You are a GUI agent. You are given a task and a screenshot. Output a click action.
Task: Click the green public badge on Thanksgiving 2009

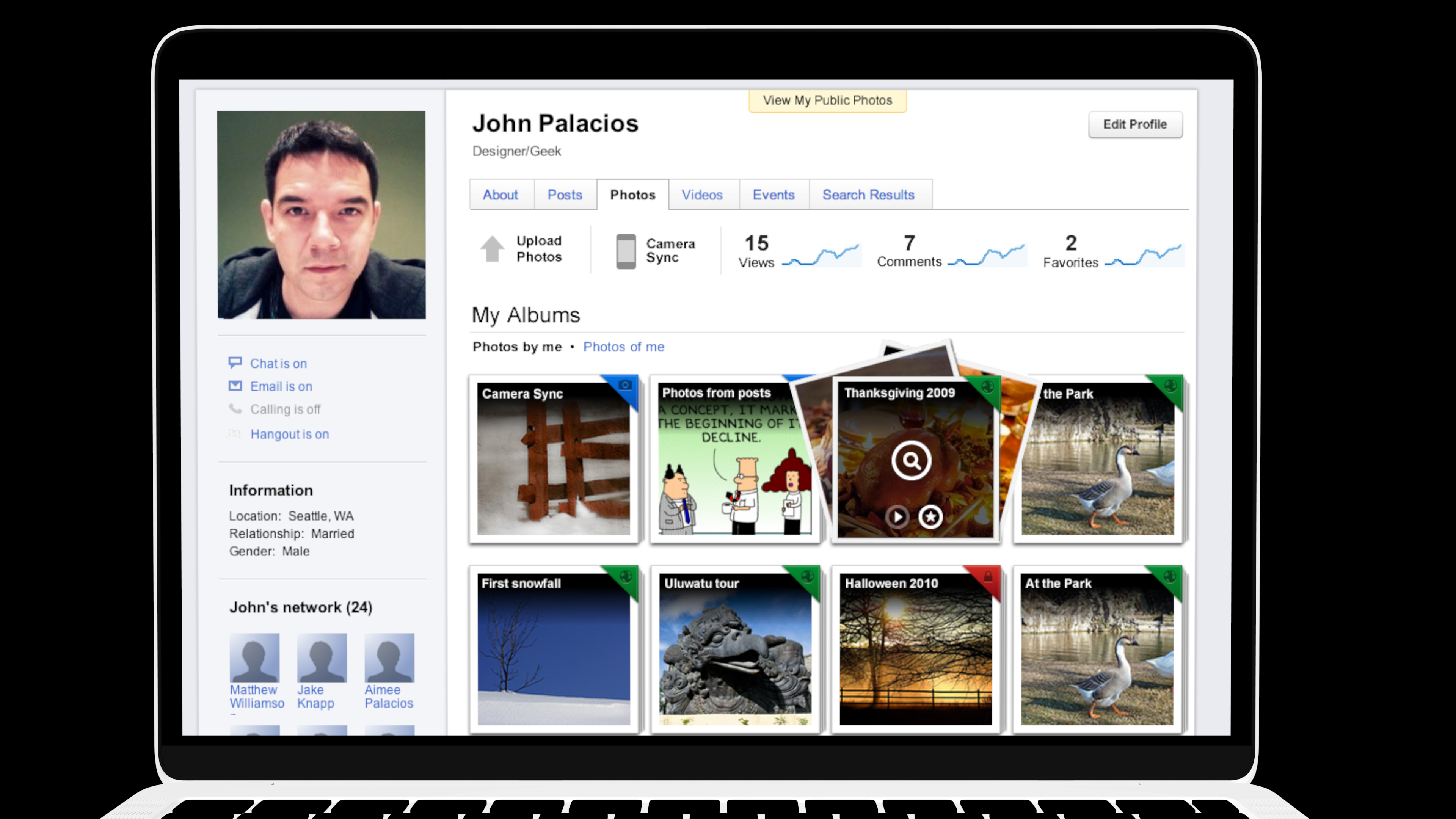click(987, 387)
